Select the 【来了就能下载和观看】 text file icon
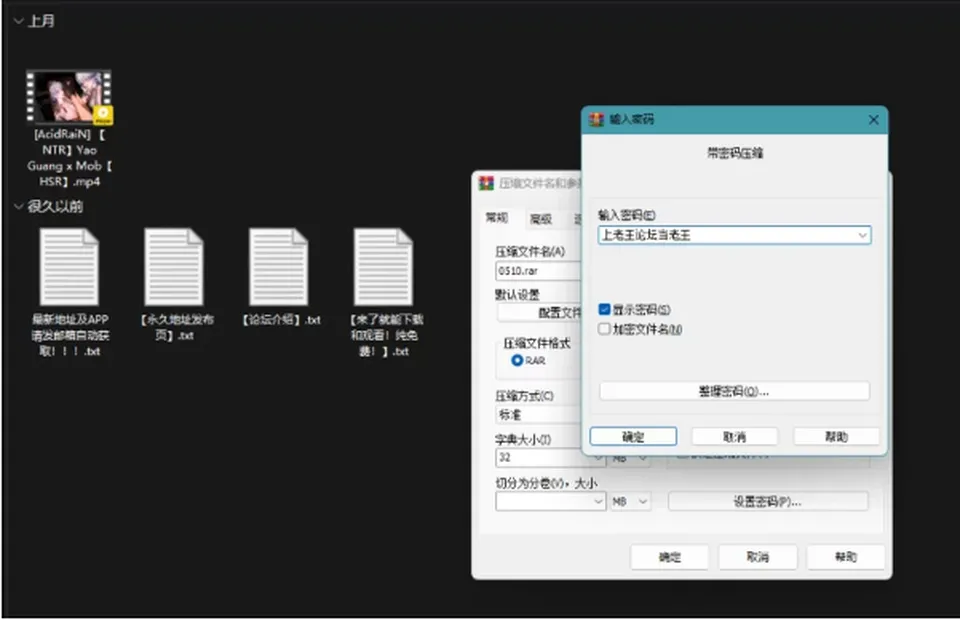This screenshot has width=960, height=620. click(x=383, y=267)
